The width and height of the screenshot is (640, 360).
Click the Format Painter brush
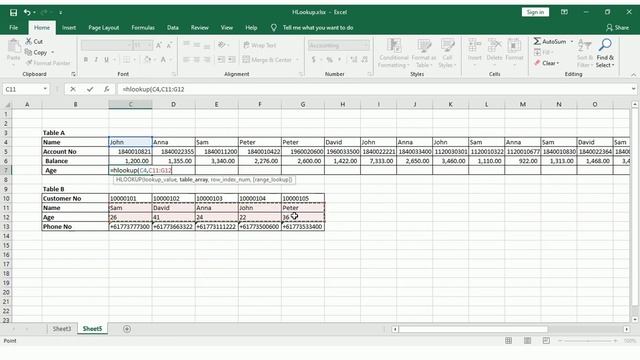point(29,63)
